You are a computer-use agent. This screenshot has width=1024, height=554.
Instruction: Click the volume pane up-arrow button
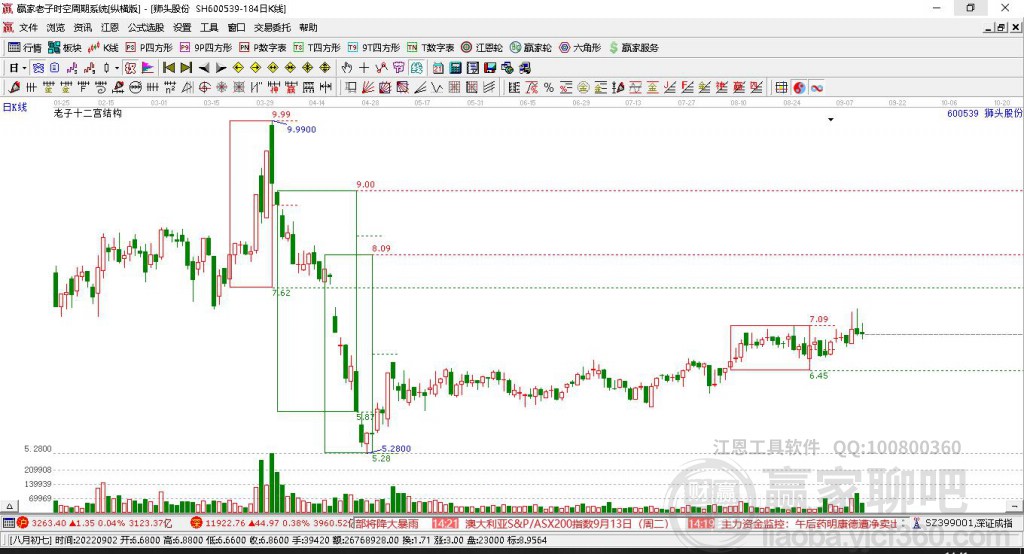[x=9, y=506]
